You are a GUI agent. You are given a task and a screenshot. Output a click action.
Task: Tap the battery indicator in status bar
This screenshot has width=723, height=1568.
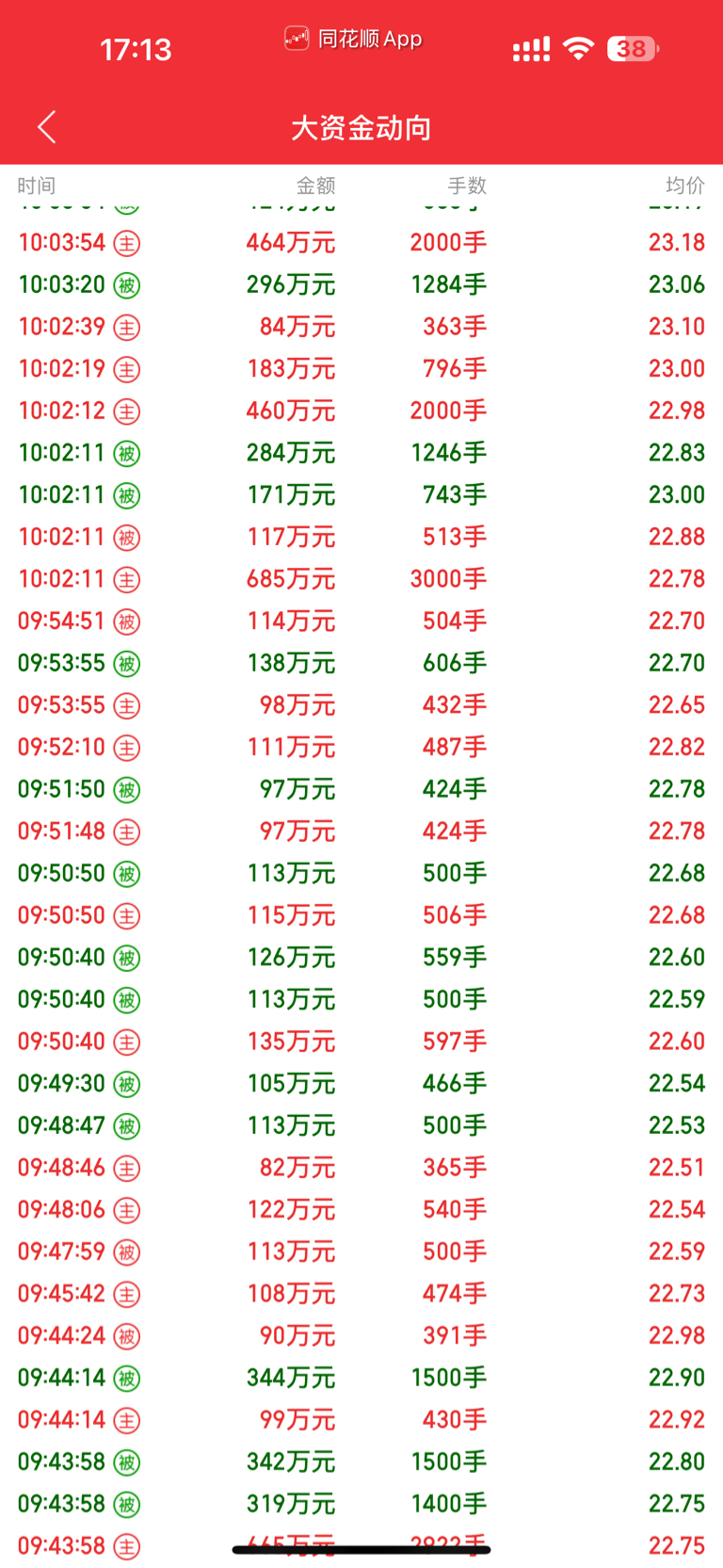pyautogui.click(x=633, y=49)
